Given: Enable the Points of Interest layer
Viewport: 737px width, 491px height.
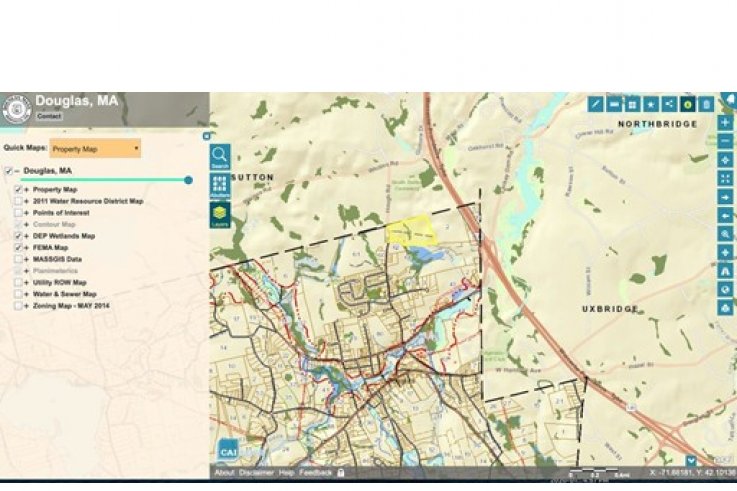Looking at the screenshot, I should pos(19,213).
